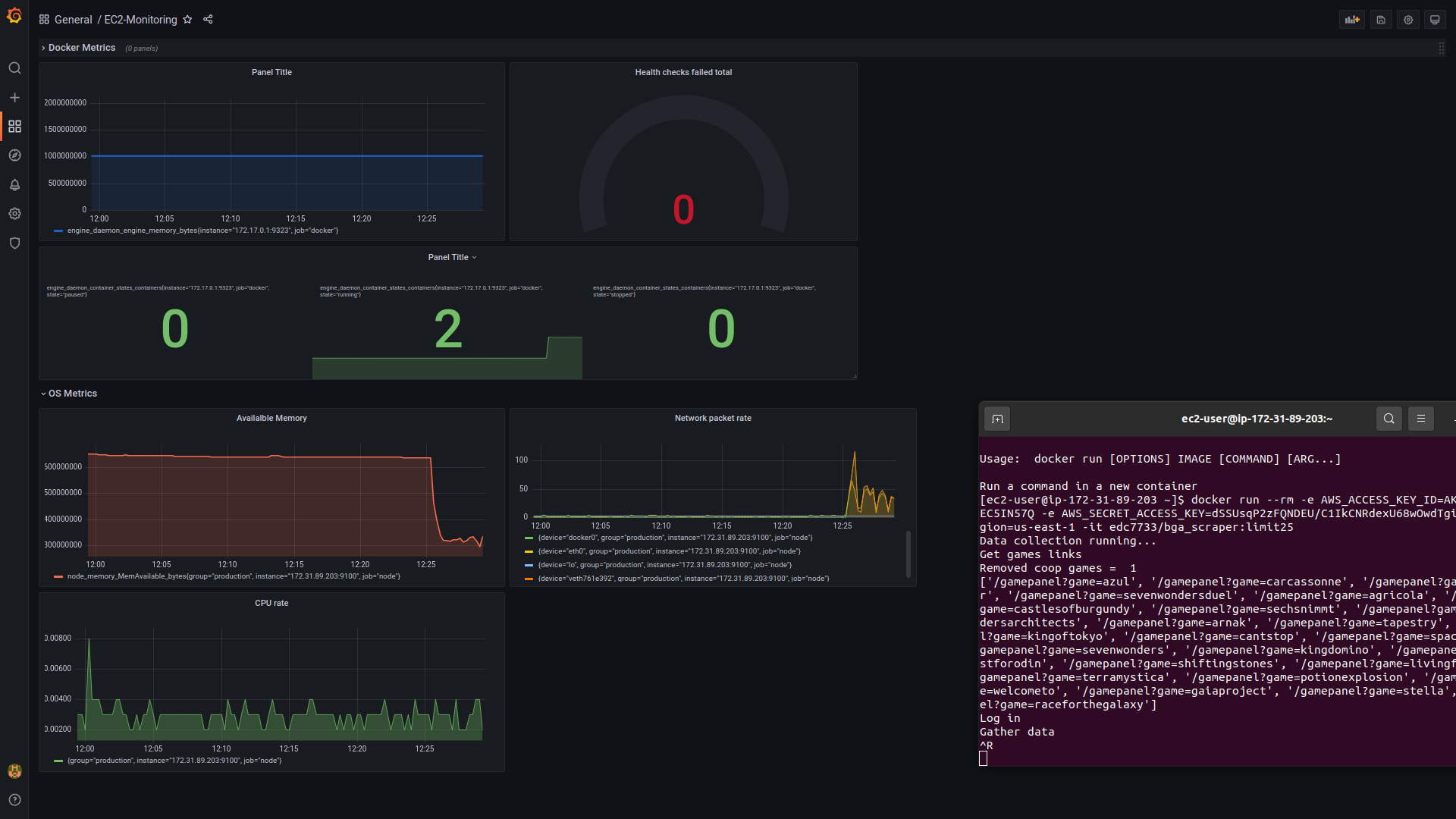This screenshot has width=1456, height=819.
Task: Open dashboard settings gear in top toolbar
Action: click(1408, 20)
